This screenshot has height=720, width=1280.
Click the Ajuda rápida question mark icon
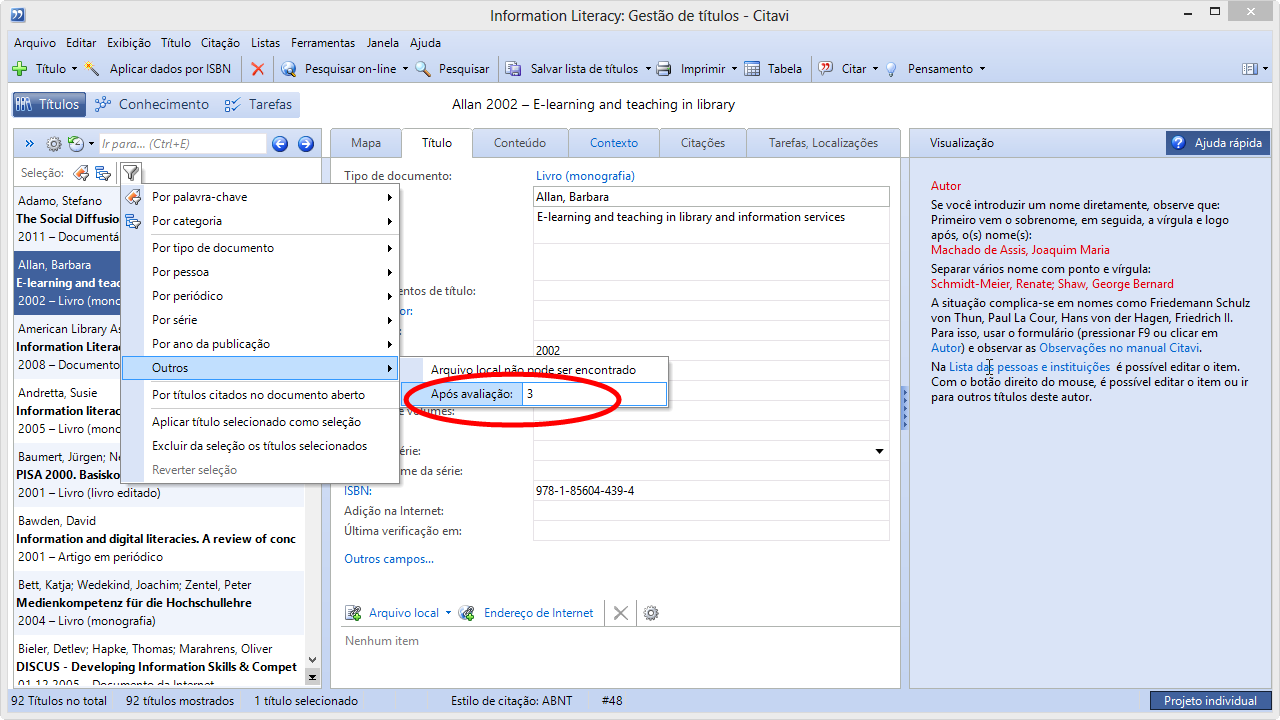coord(1179,143)
